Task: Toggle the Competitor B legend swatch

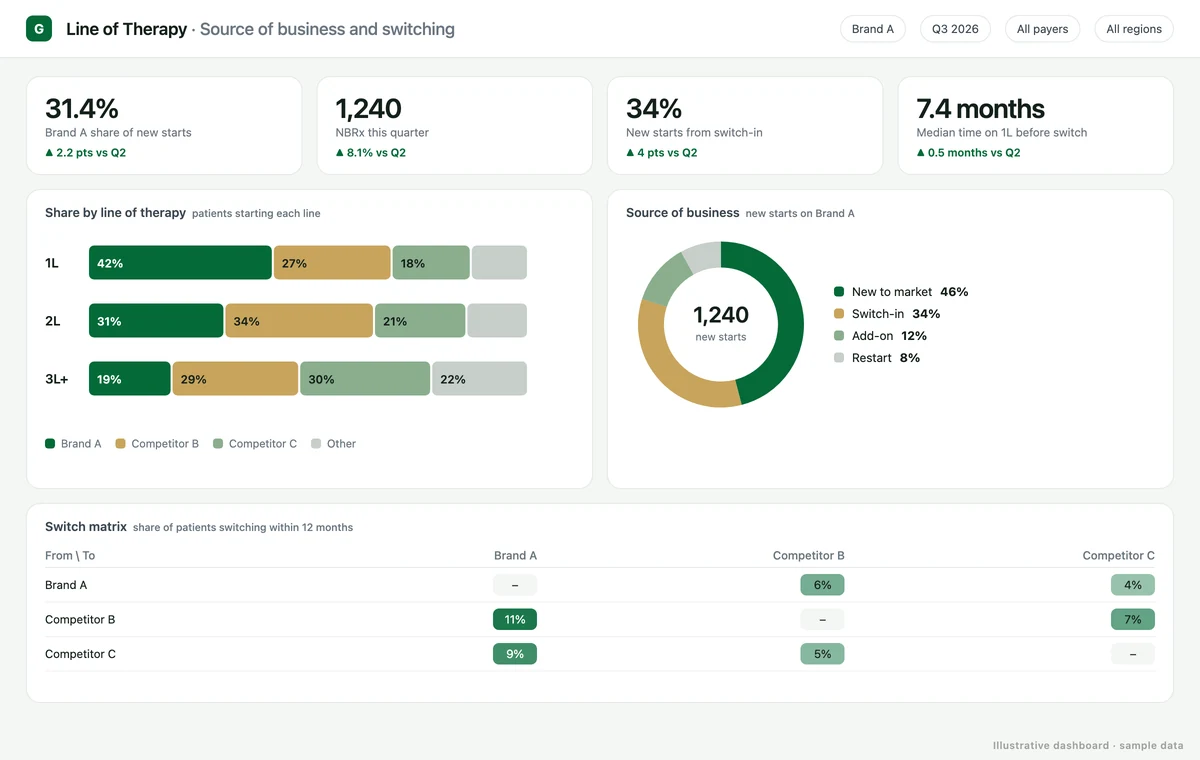Action: (x=120, y=443)
